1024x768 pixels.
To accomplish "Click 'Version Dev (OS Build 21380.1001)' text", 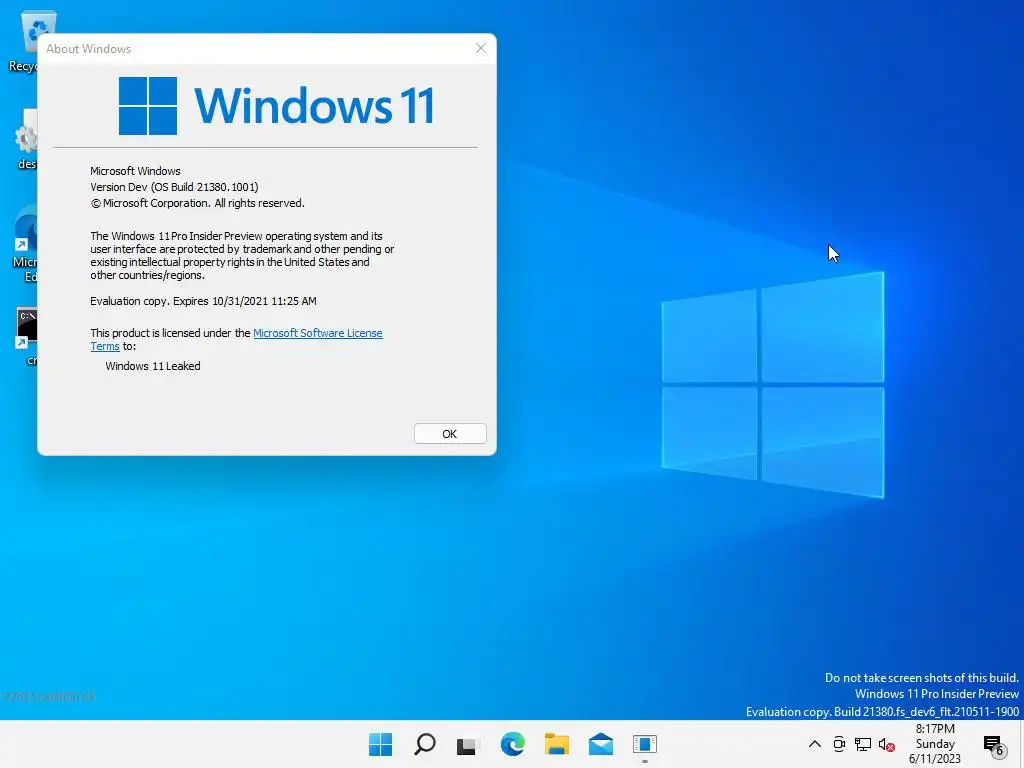I will (174, 187).
